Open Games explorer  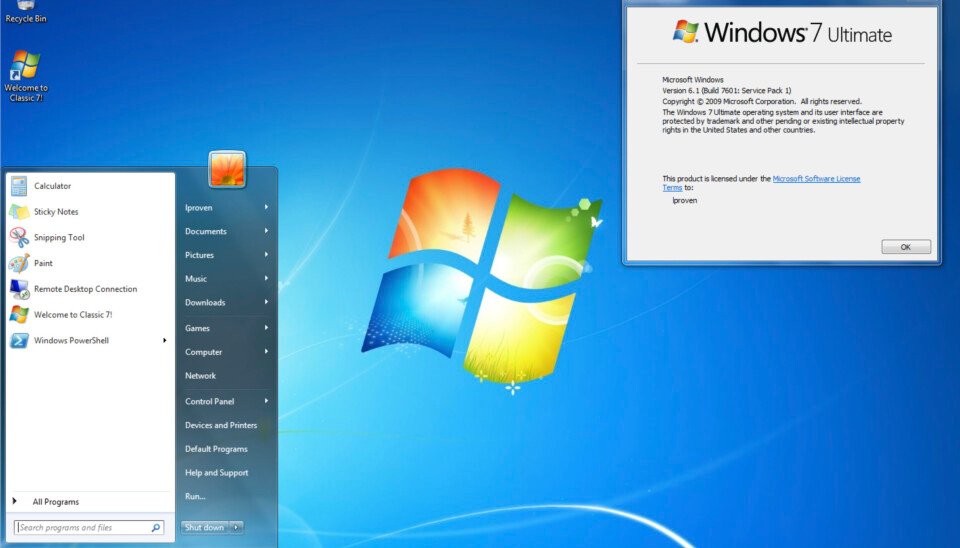click(x=197, y=328)
